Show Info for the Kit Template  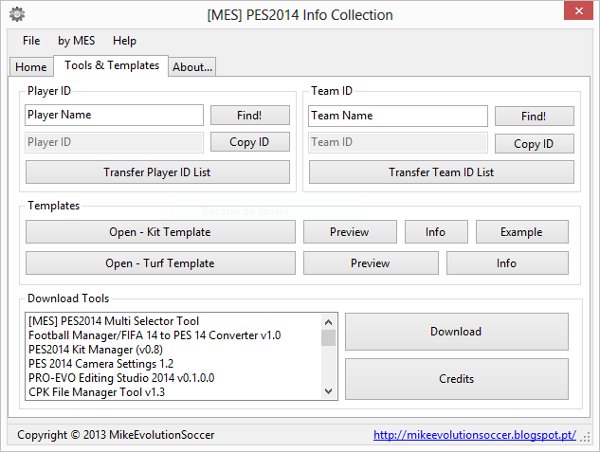pyautogui.click(x=436, y=232)
